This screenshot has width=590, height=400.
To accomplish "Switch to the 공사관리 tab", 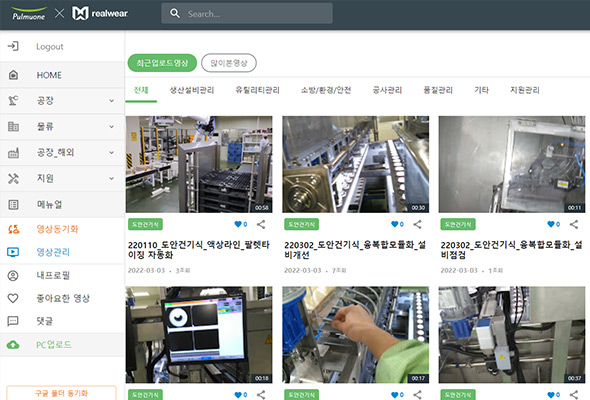I will pyautogui.click(x=387, y=90).
